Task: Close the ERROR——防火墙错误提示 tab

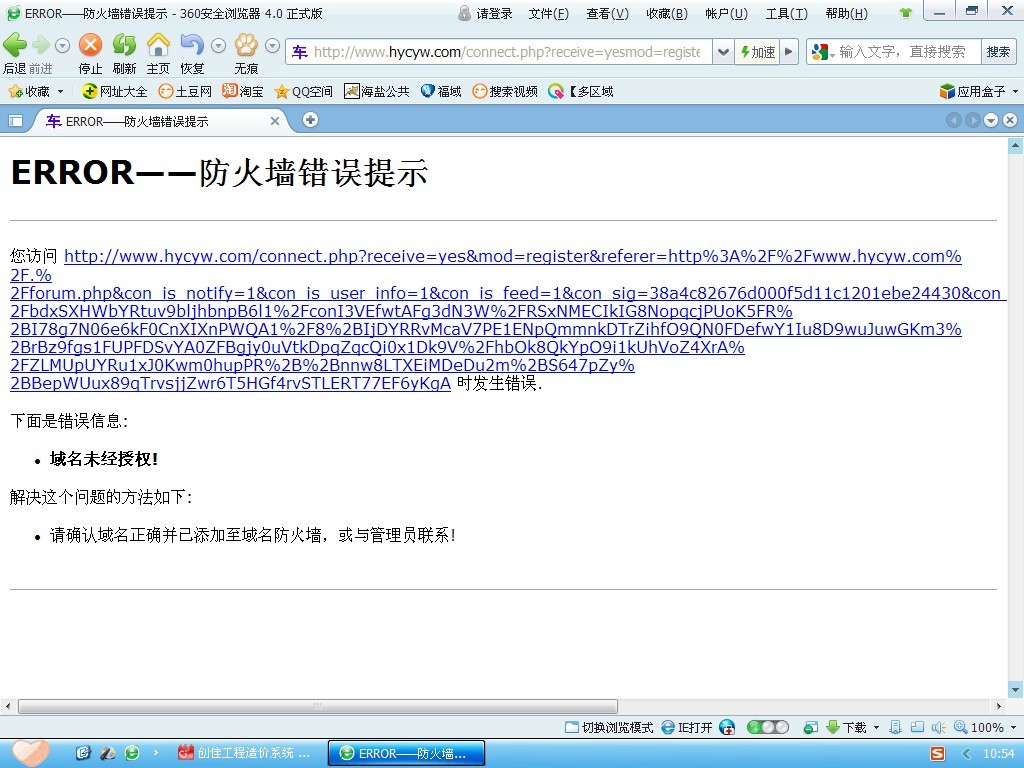Action: coord(275,121)
